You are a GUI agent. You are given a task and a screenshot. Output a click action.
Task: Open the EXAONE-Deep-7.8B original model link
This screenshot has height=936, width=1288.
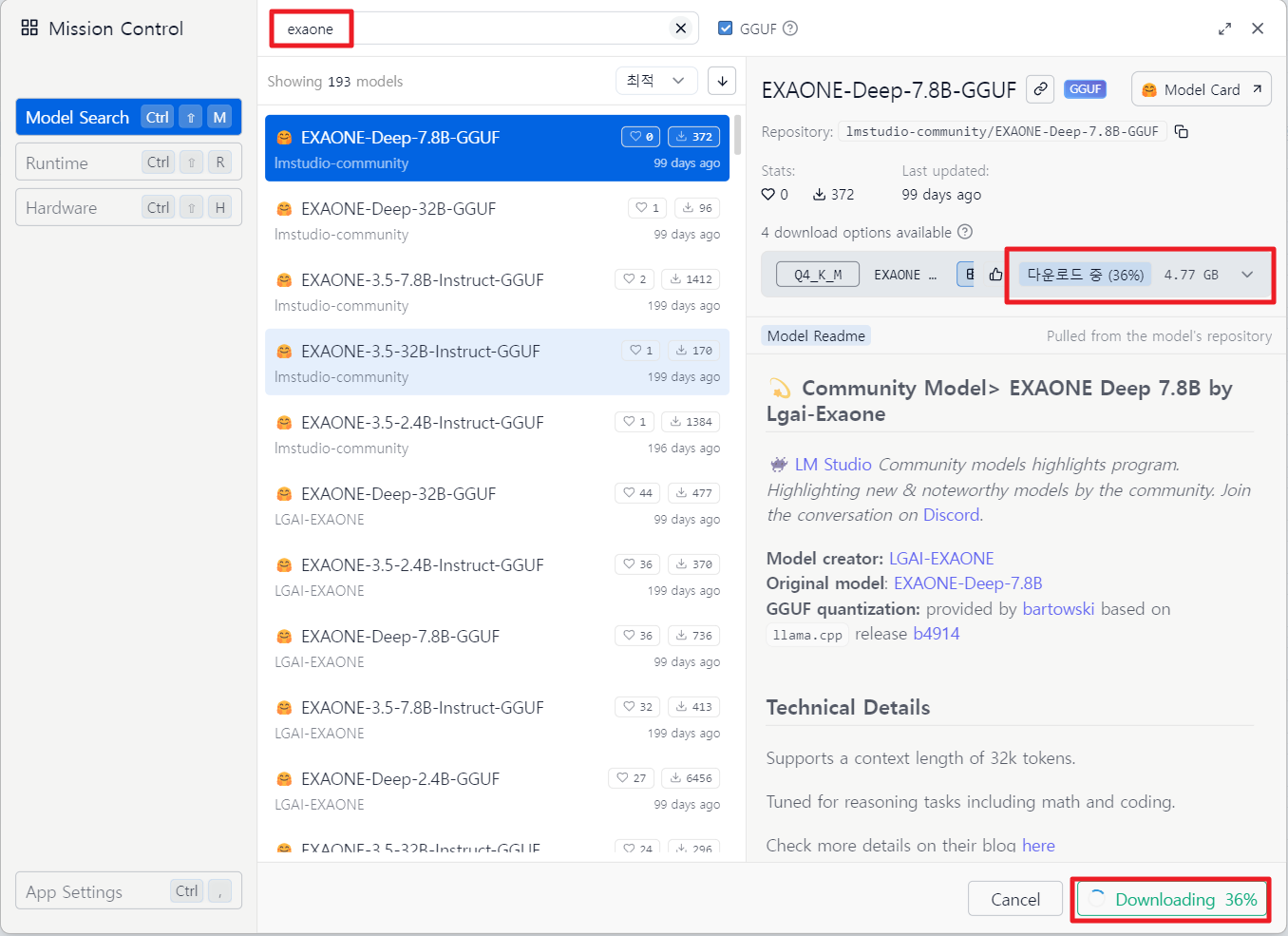[x=968, y=583]
